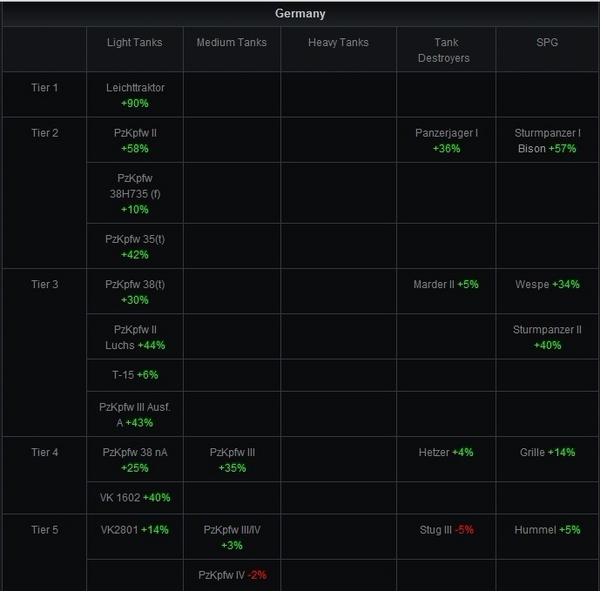Click the Germany table title
Viewport: 600px width, 591px height.
[300, 14]
